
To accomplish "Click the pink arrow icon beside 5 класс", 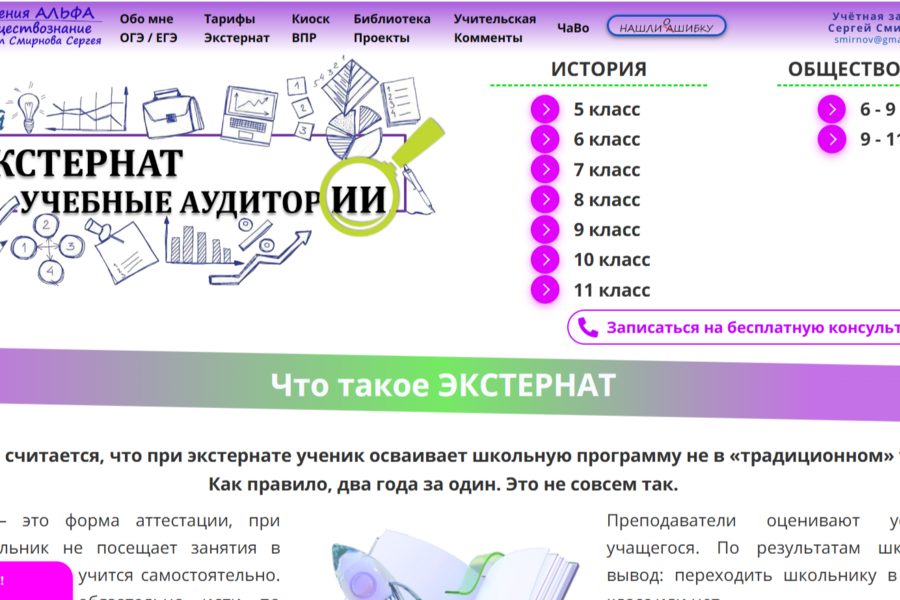I will (545, 110).
